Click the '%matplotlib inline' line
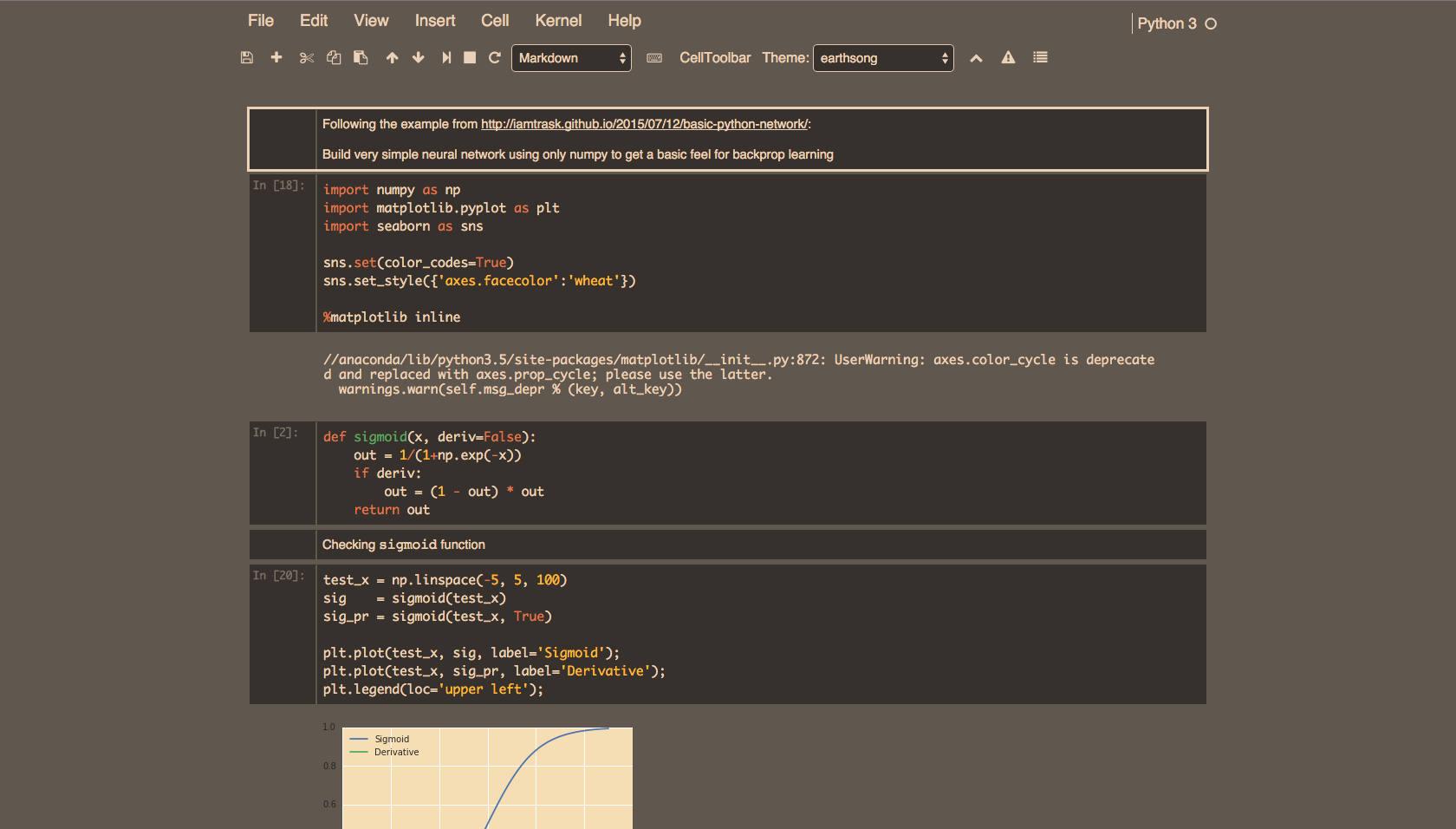Screen dimensions: 1456x829 coord(392,317)
